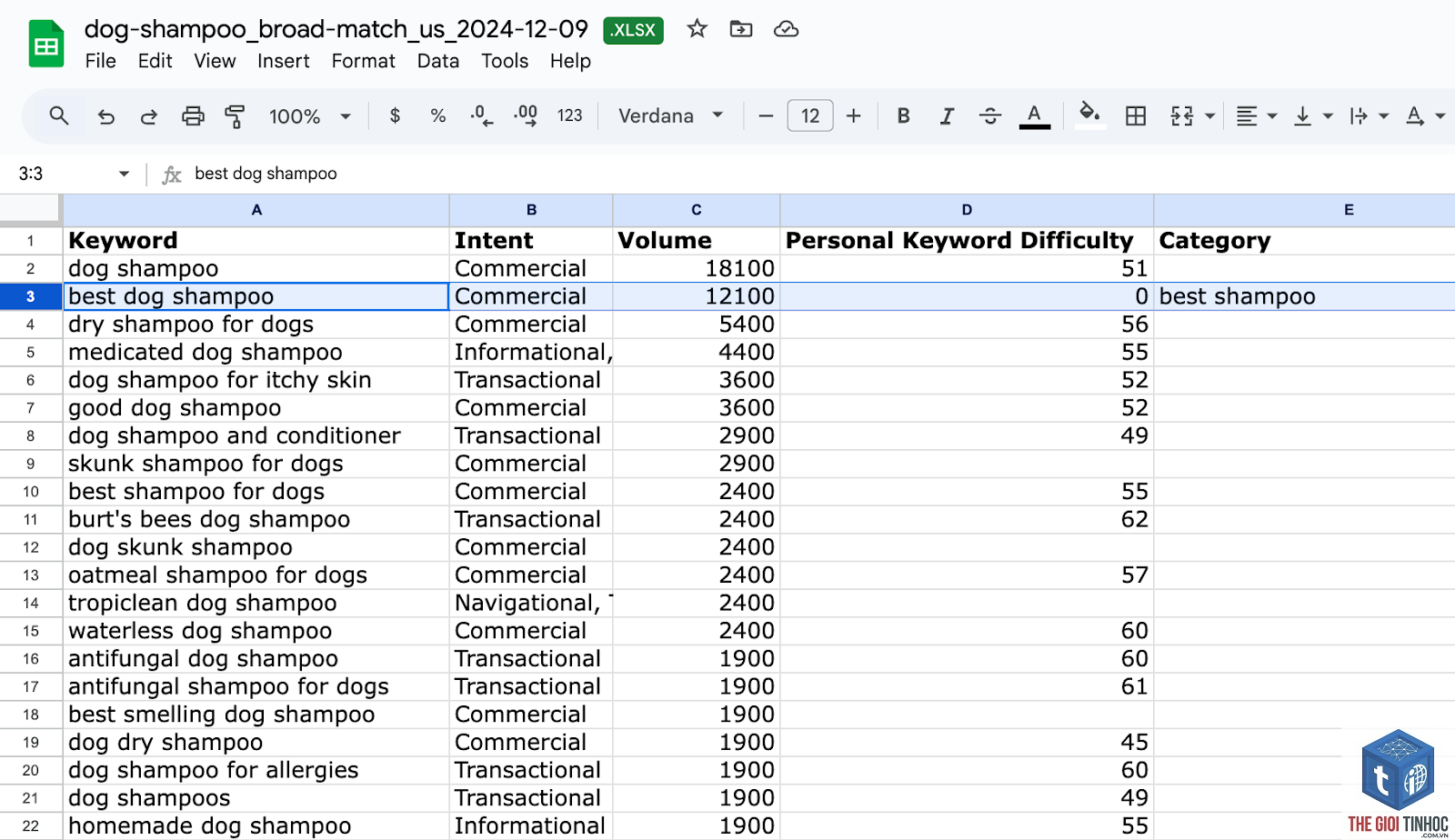Select cell 'homemade dog shampoo'
1455x840 pixels.
(256, 826)
